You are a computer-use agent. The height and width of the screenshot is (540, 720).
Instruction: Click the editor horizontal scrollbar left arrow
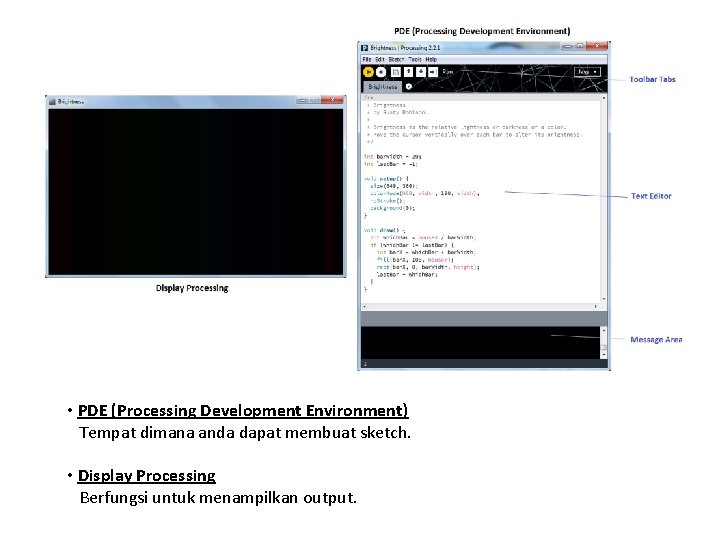click(365, 306)
